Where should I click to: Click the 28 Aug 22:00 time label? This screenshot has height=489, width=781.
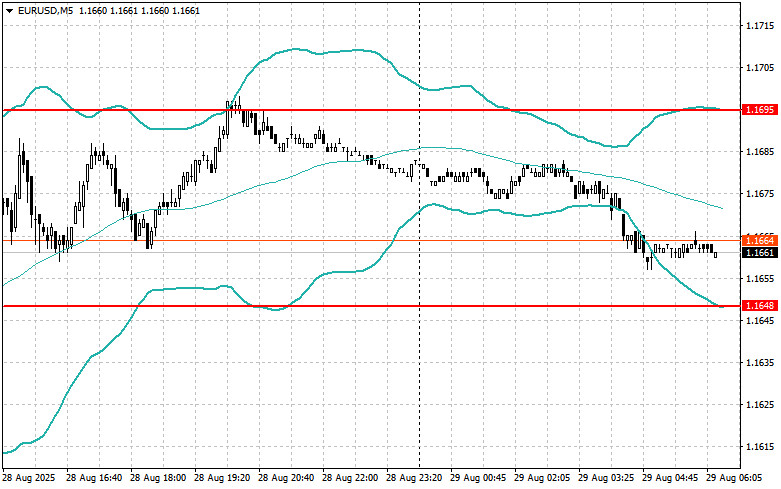pyautogui.click(x=350, y=478)
